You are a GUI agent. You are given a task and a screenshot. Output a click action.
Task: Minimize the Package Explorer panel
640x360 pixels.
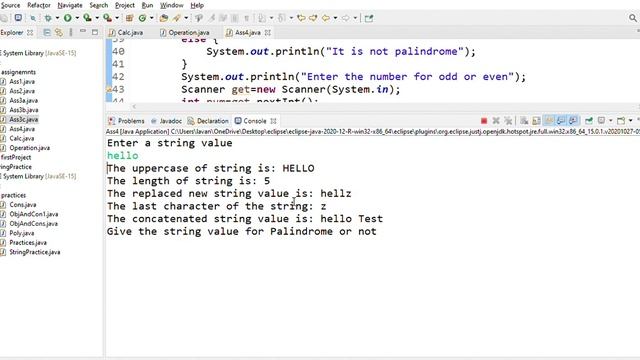83,31
